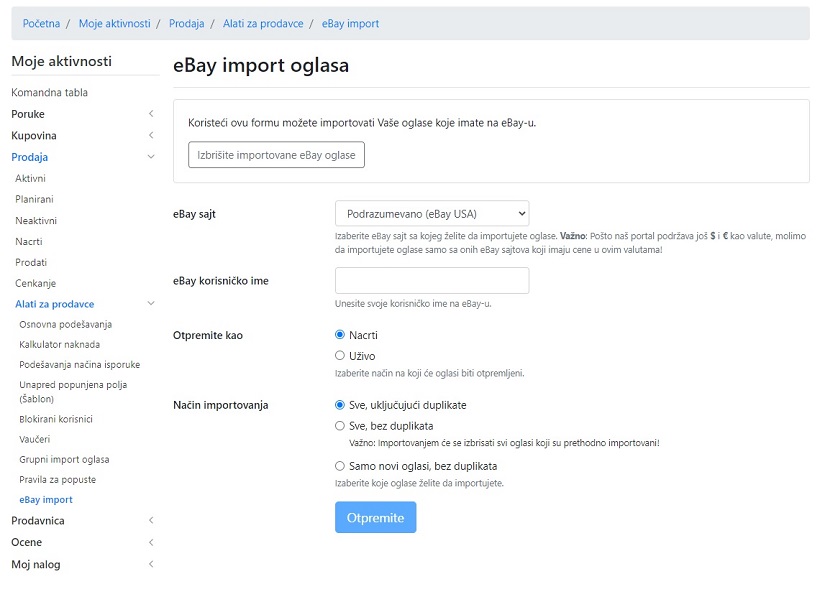Open the eBay sajt dropdown
The width and height of the screenshot is (825, 597).
(432, 214)
